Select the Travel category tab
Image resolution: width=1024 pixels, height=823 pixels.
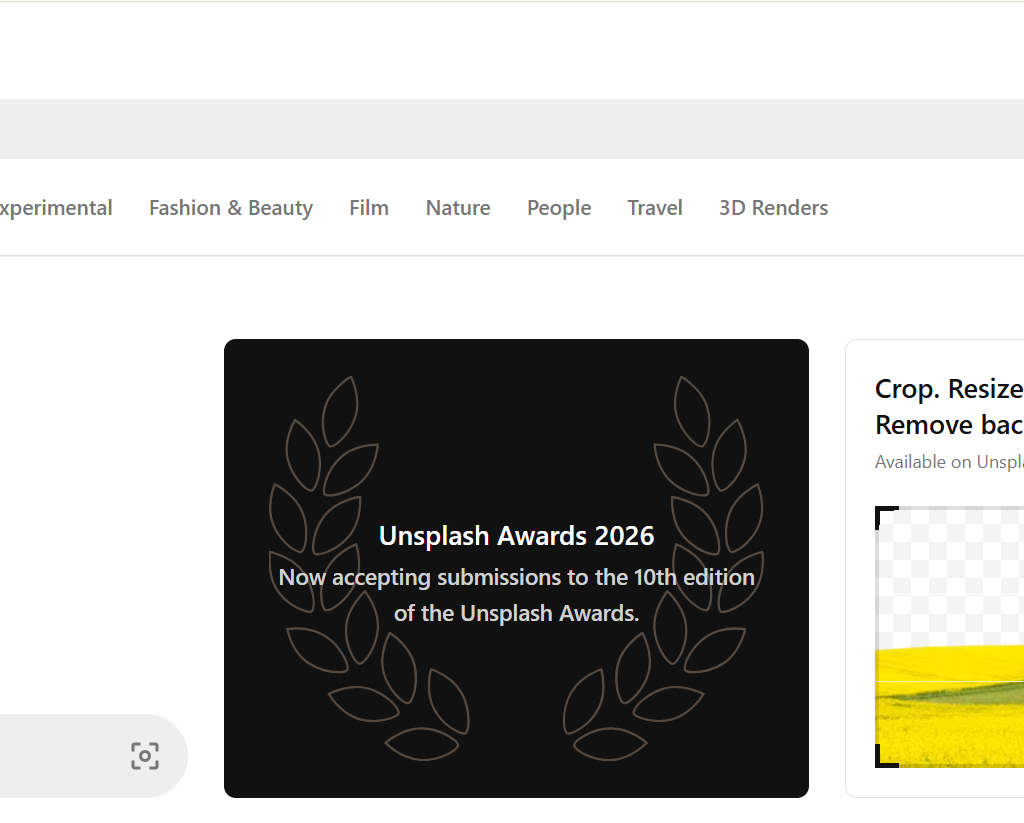[x=655, y=208]
